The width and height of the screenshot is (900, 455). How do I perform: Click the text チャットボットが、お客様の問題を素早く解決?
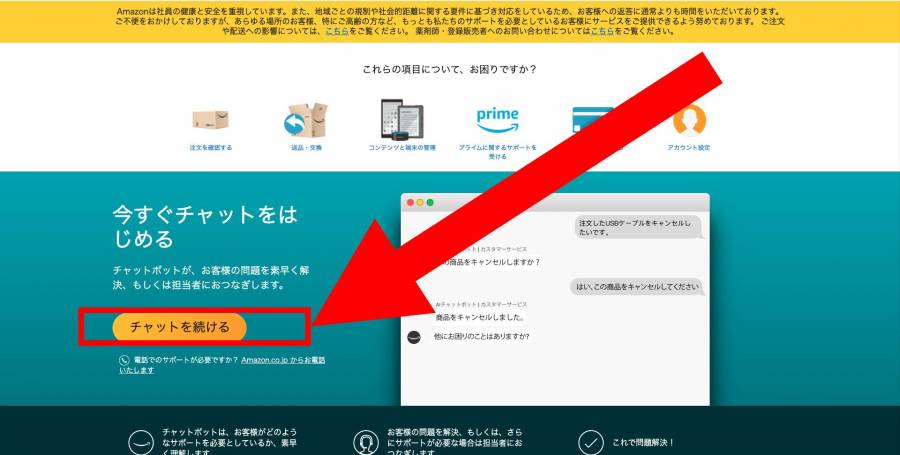tap(211, 277)
